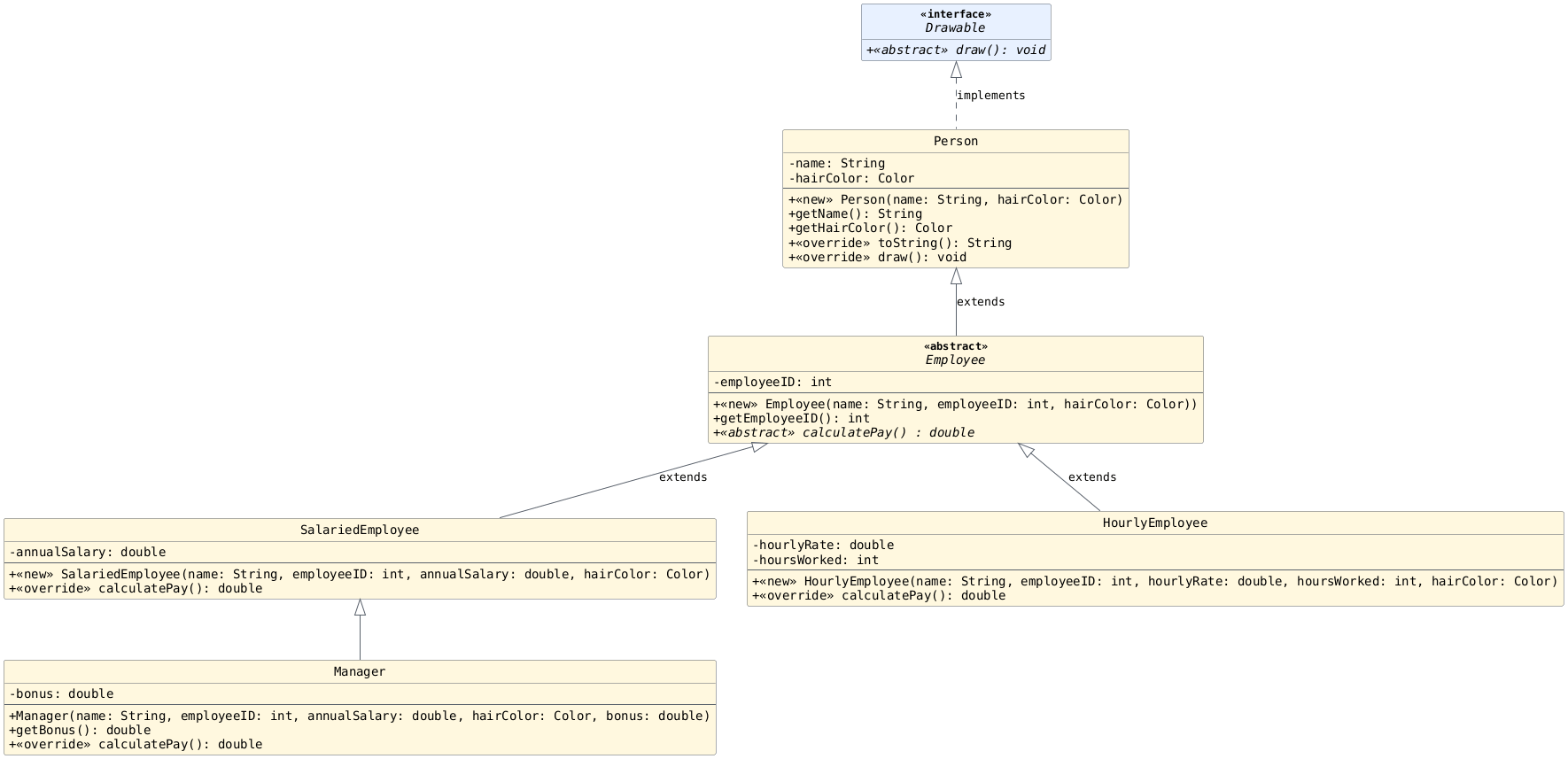
Task: Select the SalariedEmployee constructor line
Action: tap(360, 575)
